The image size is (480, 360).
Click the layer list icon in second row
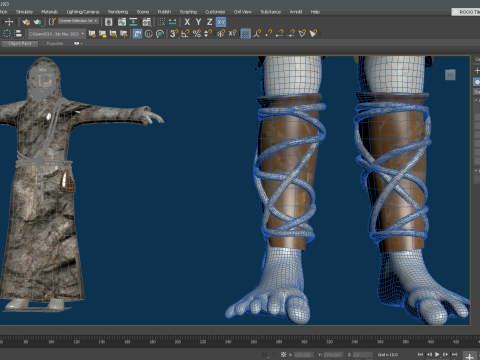pyautogui.click(x=18, y=33)
